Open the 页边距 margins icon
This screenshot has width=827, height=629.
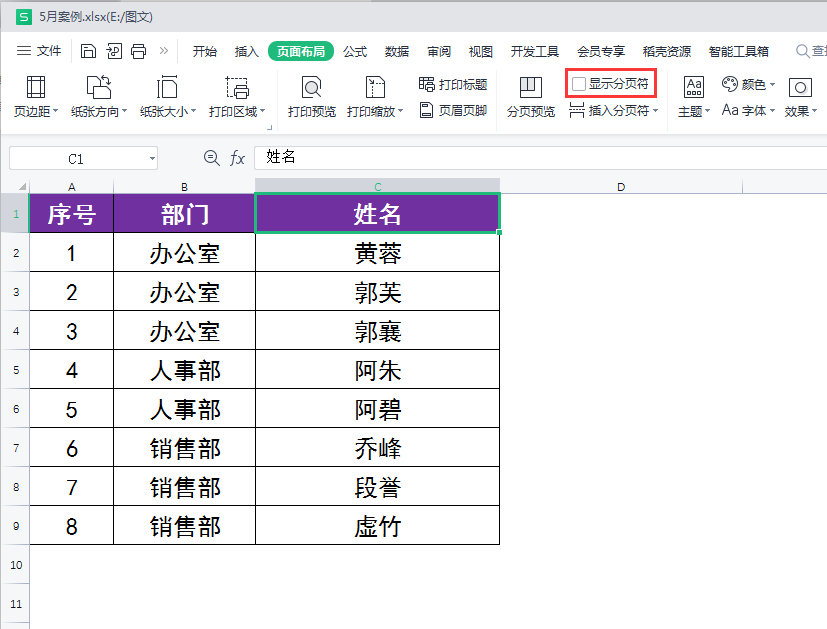35,87
